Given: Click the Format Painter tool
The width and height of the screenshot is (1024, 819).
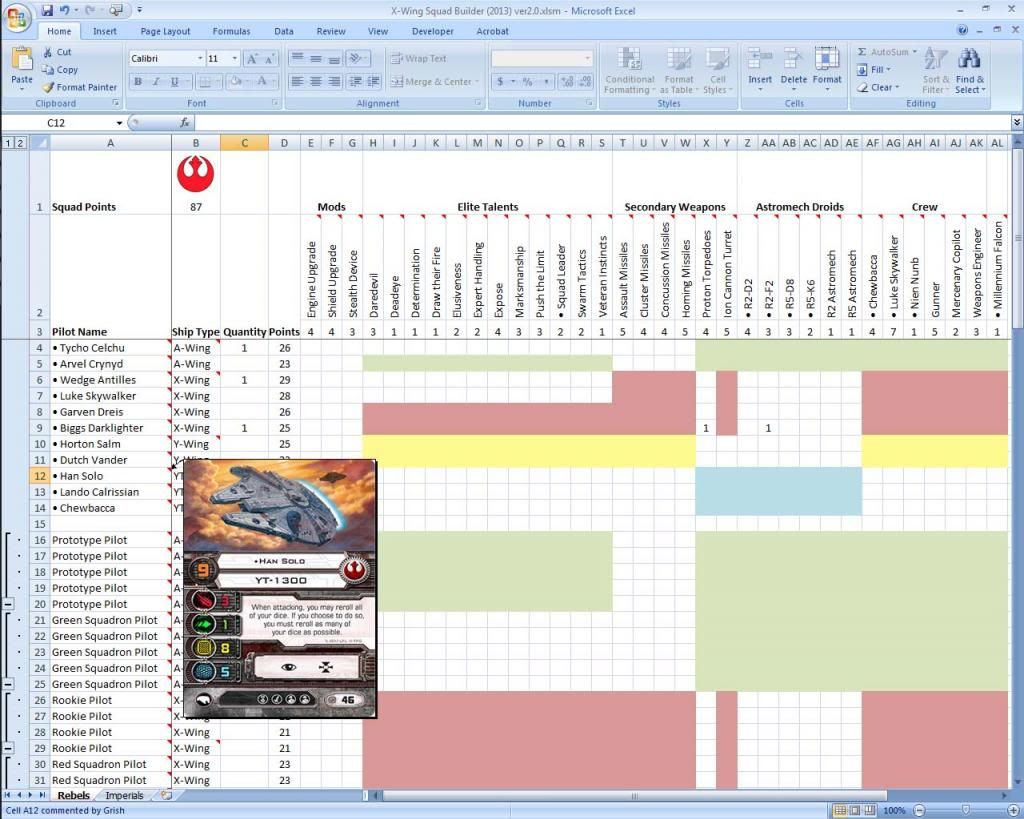Looking at the screenshot, I should (x=80, y=87).
